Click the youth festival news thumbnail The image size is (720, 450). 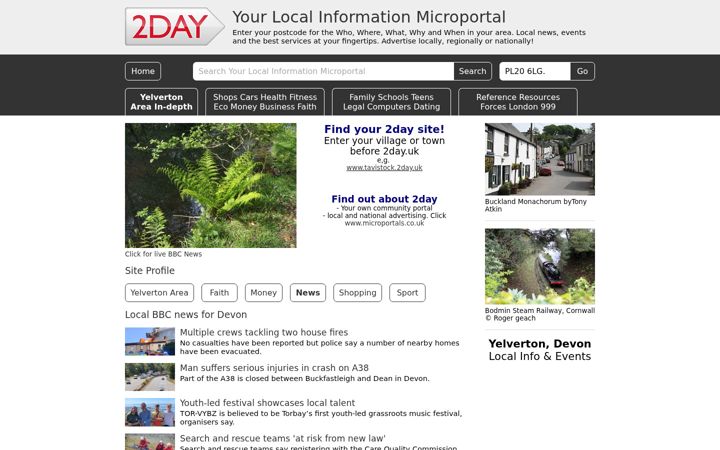pyautogui.click(x=150, y=412)
